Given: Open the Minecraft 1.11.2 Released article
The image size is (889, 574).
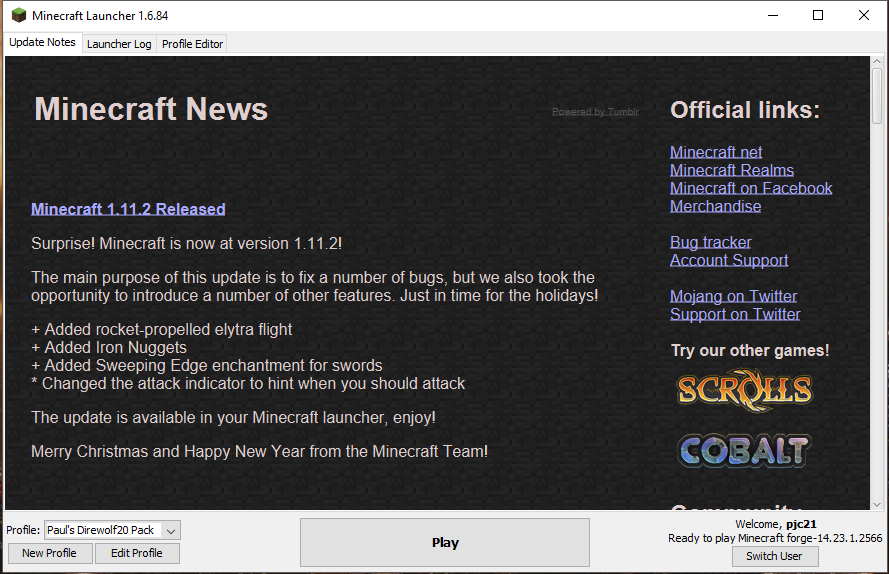Looking at the screenshot, I should tap(128, 209).
